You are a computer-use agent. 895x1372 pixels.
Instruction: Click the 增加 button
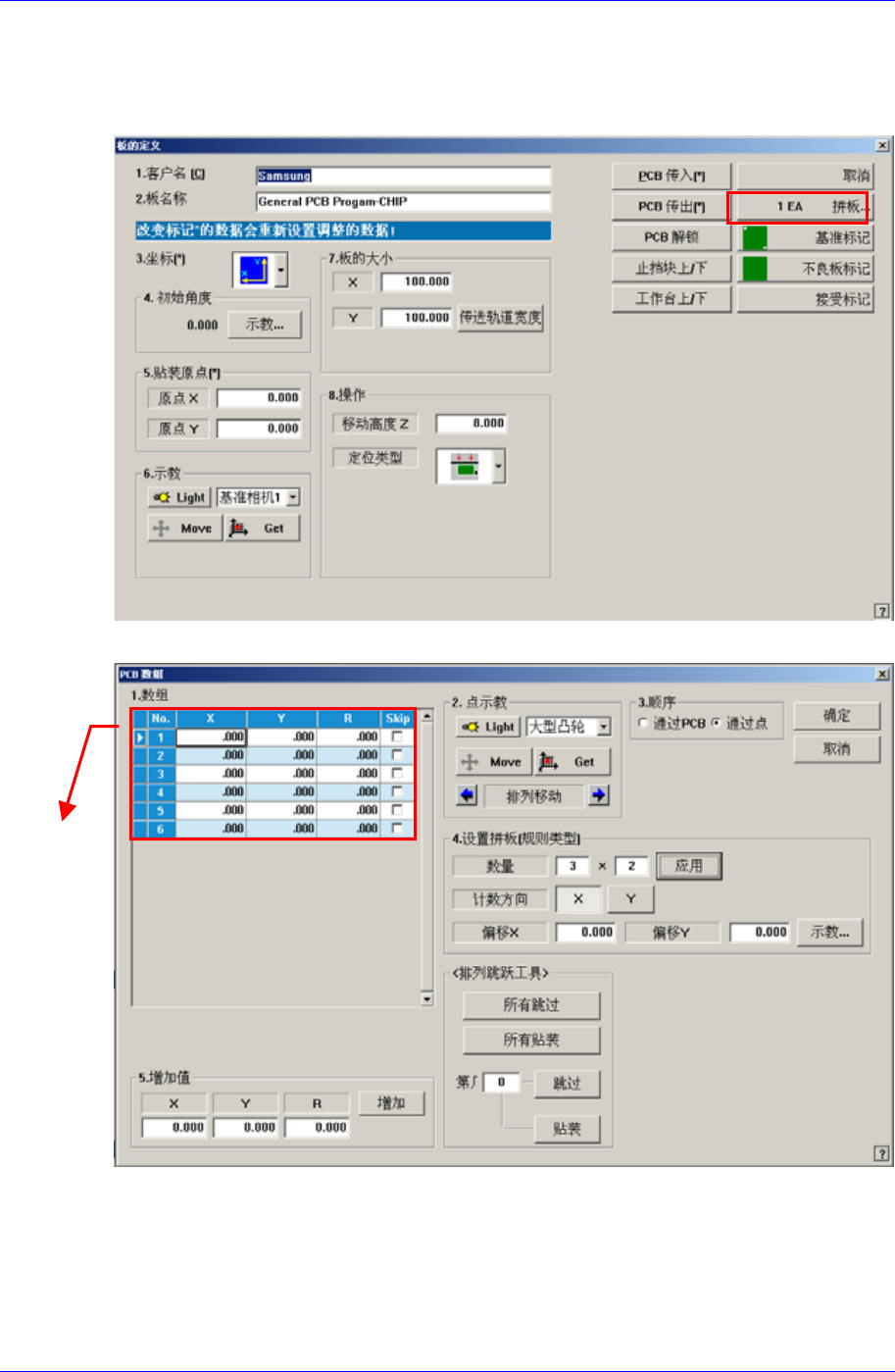[391, 1103]
